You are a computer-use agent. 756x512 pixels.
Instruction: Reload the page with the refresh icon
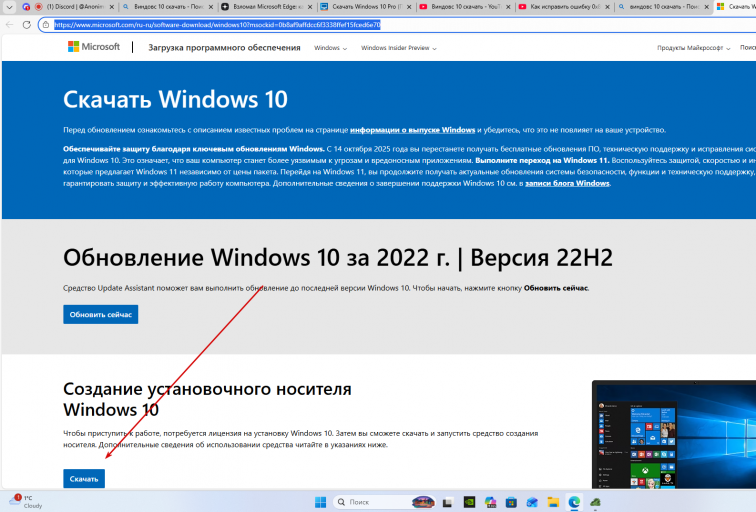pyautogui.click(x=27, y=25)
